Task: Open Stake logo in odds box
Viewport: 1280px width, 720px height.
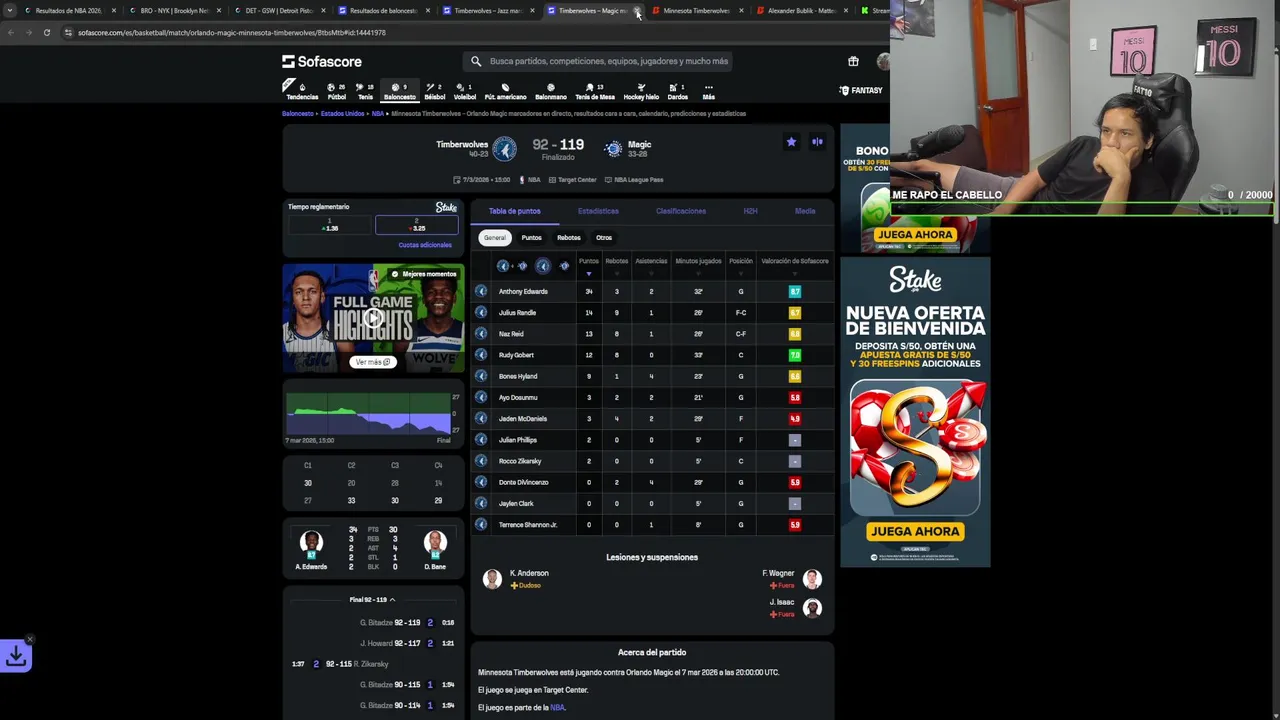Action: pyautogui.click(x=446, y=207)
